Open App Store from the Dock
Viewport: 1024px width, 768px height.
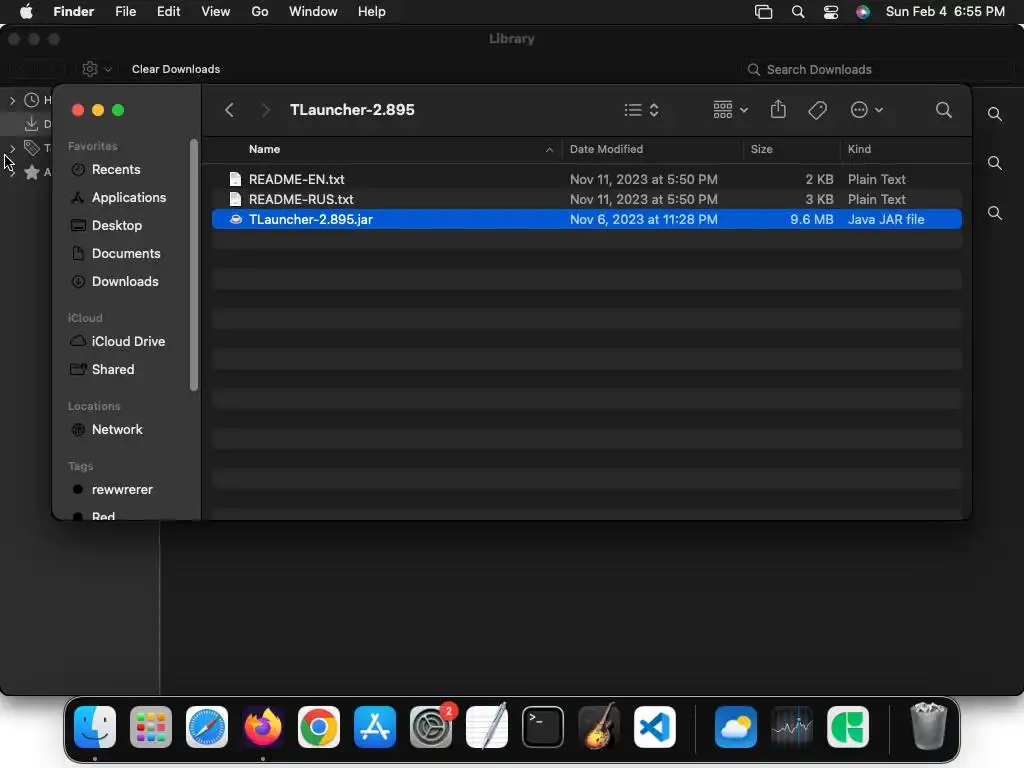[375, 727]
